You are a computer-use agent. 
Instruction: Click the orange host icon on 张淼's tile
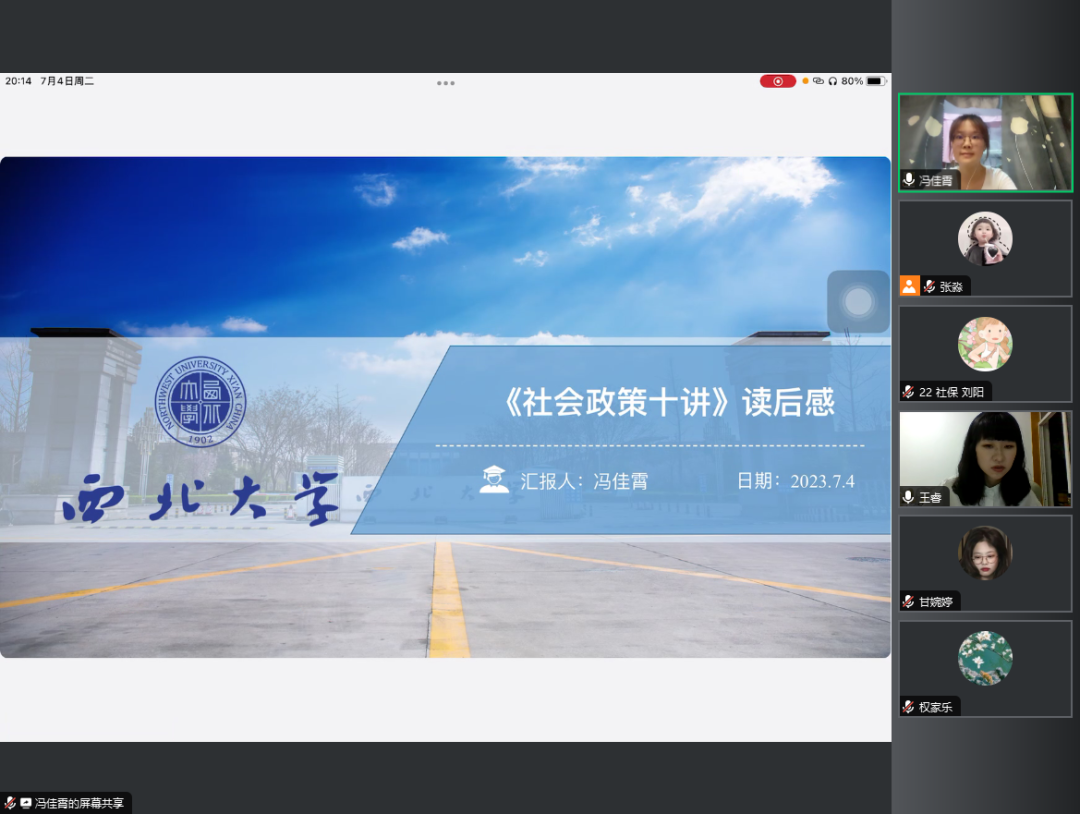(x=909, y=286)
